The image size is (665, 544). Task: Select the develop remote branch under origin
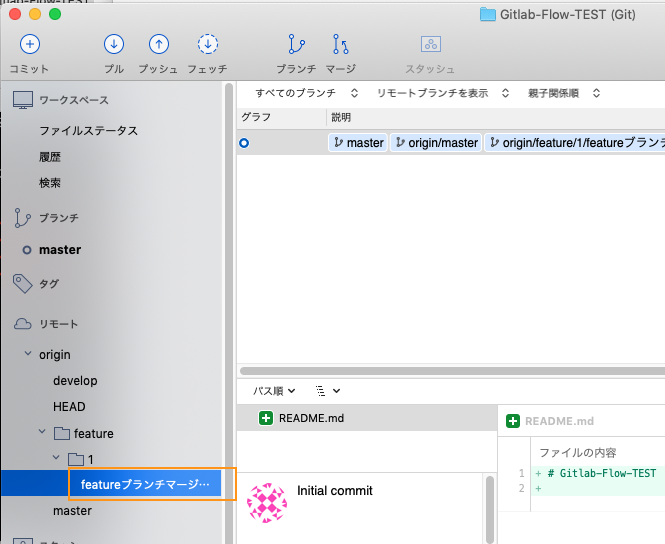(75, 381)
